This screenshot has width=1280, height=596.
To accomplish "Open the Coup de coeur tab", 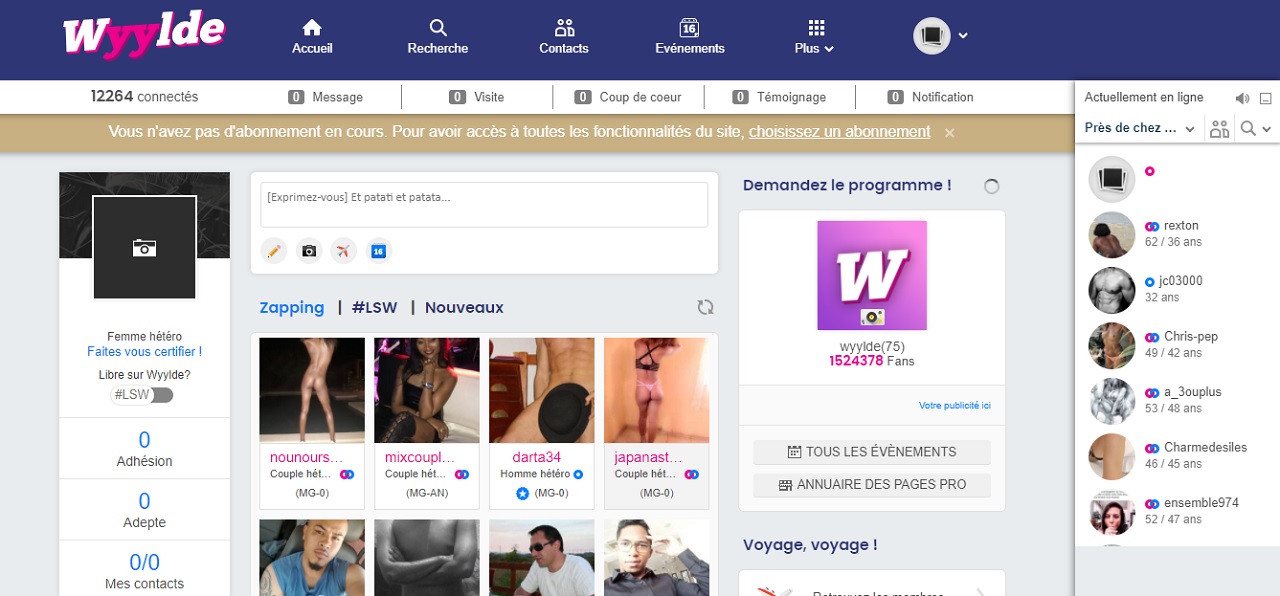I will [628, 97].
